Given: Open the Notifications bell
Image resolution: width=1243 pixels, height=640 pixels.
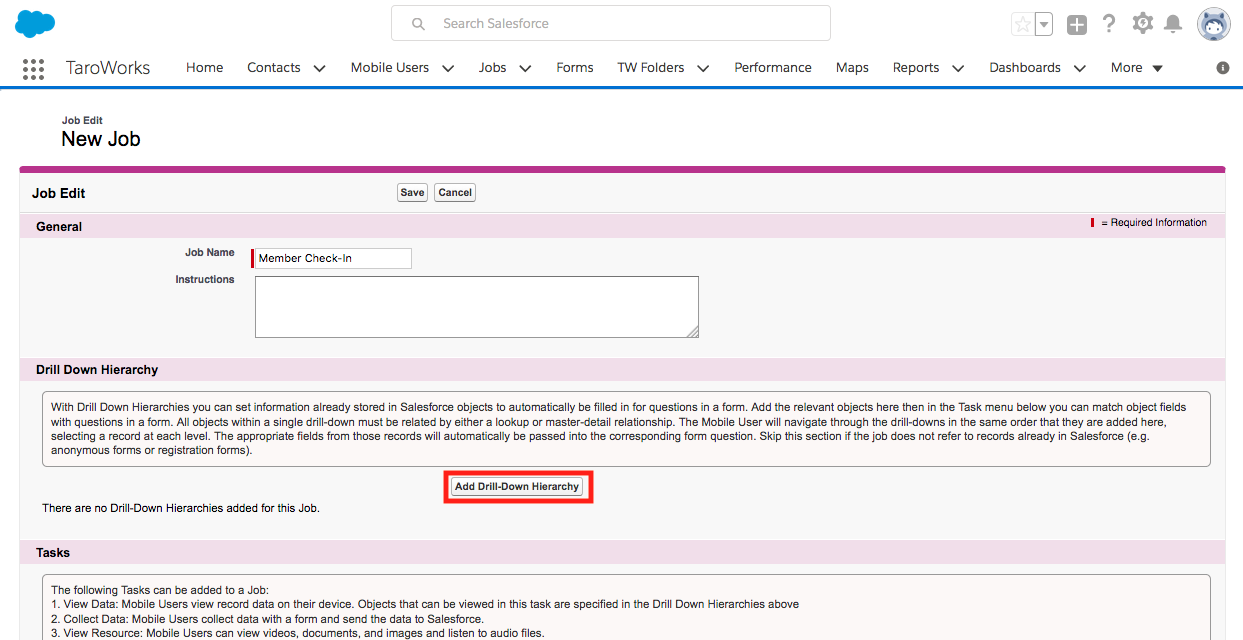Looking at the screenshot, I should click(1173, 24).
